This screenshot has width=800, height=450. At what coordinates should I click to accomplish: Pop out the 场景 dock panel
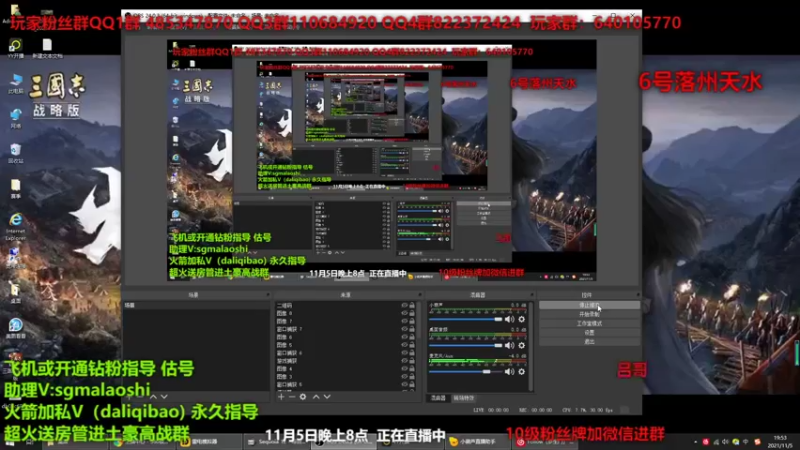click(267, 295)
